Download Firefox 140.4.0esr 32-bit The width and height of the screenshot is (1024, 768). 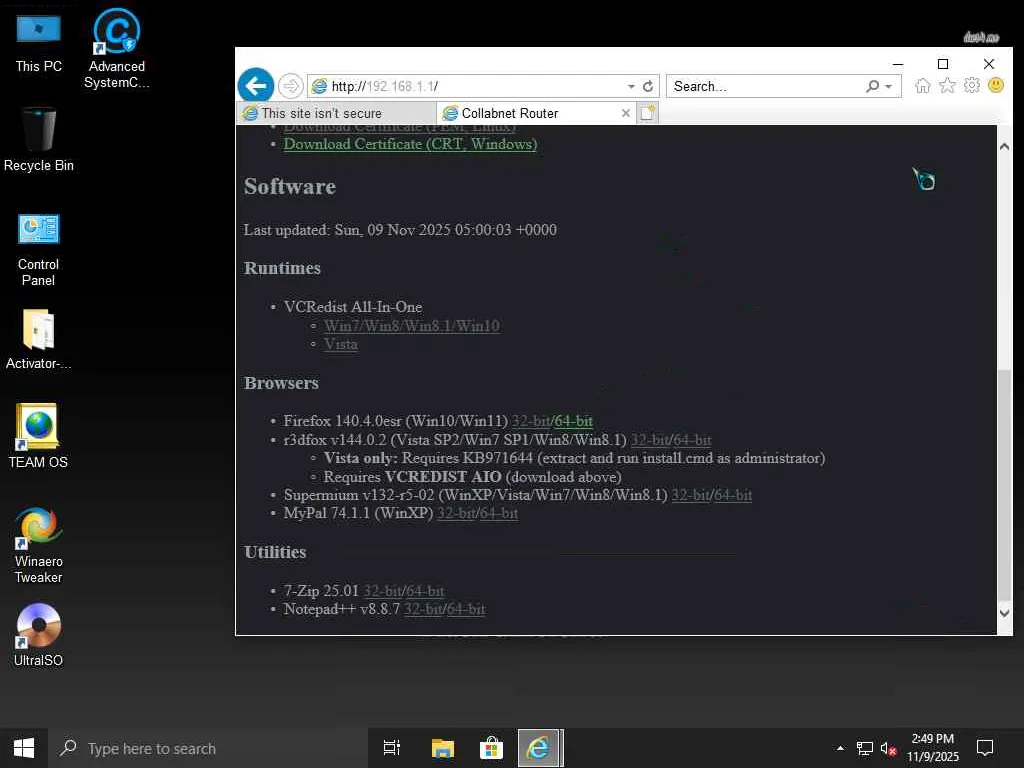[530, 421]
